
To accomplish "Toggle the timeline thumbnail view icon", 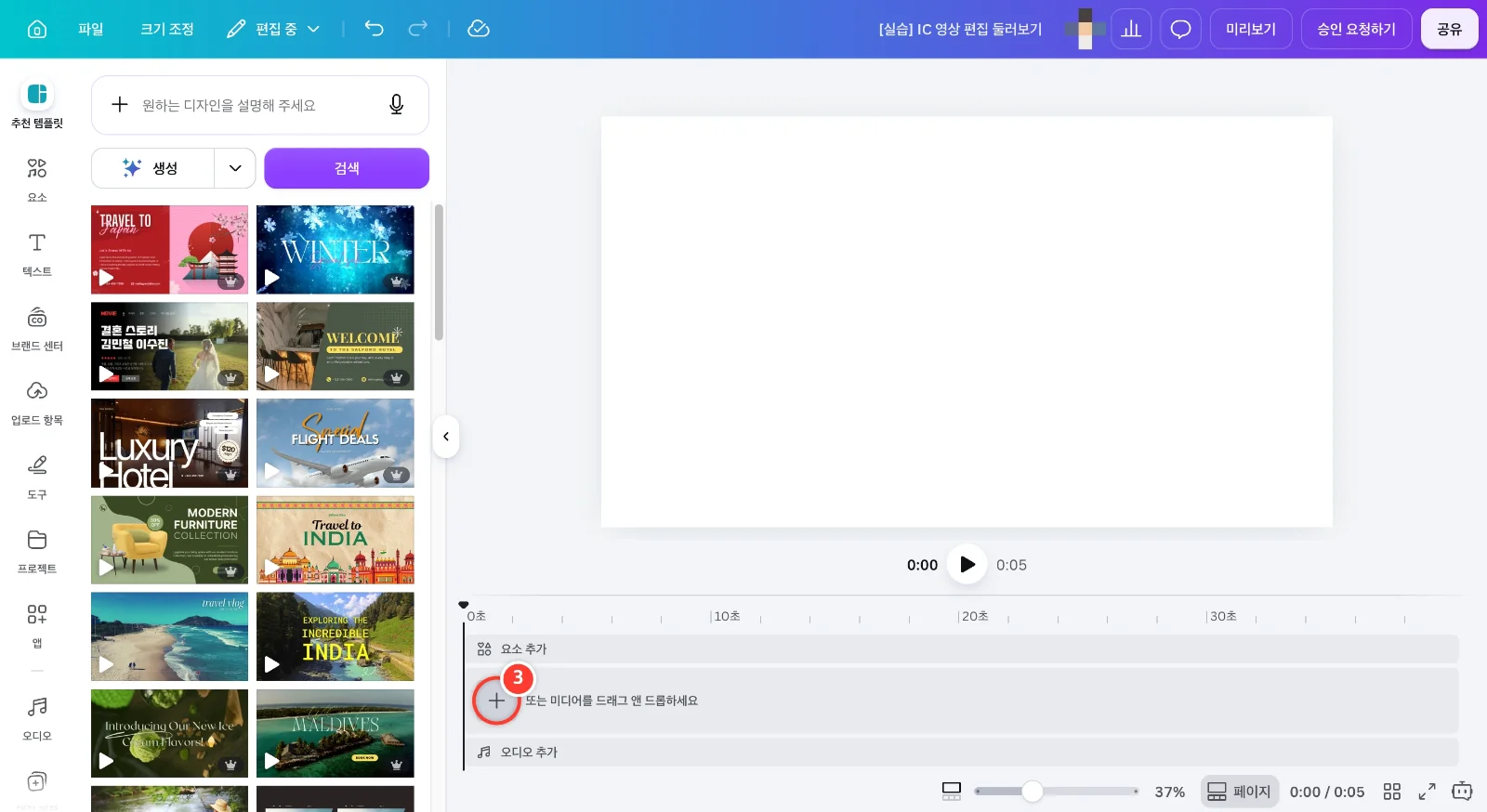I will point(951,792).
